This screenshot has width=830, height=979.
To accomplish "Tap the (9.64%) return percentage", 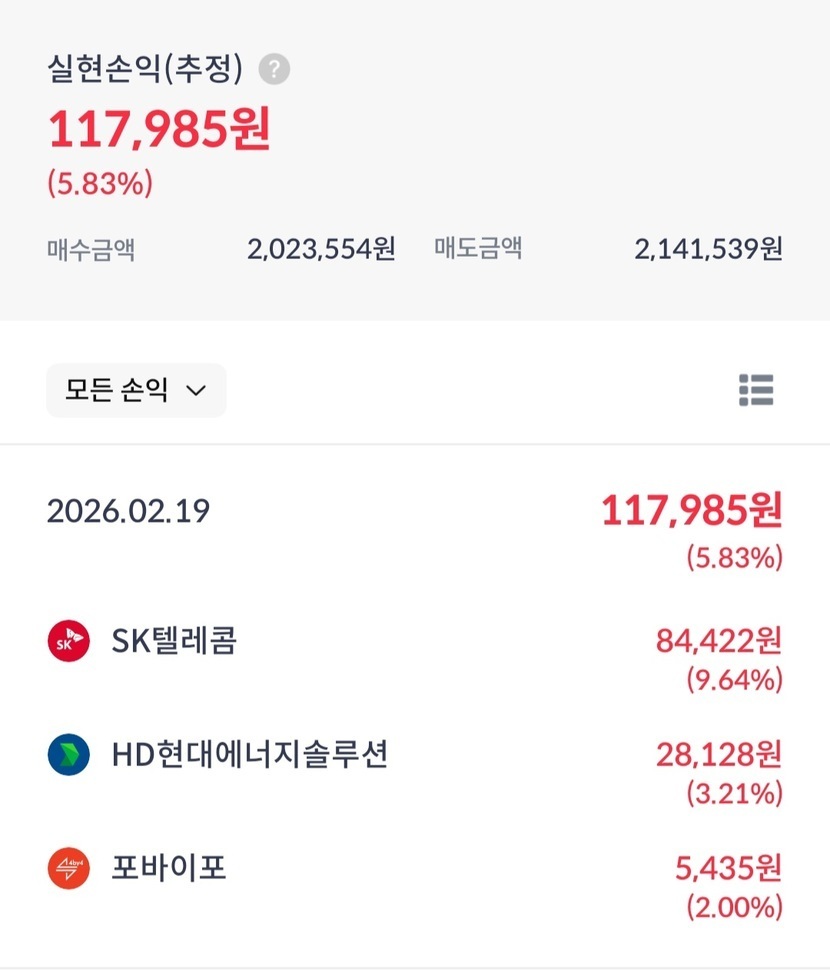I will point(734,680).
